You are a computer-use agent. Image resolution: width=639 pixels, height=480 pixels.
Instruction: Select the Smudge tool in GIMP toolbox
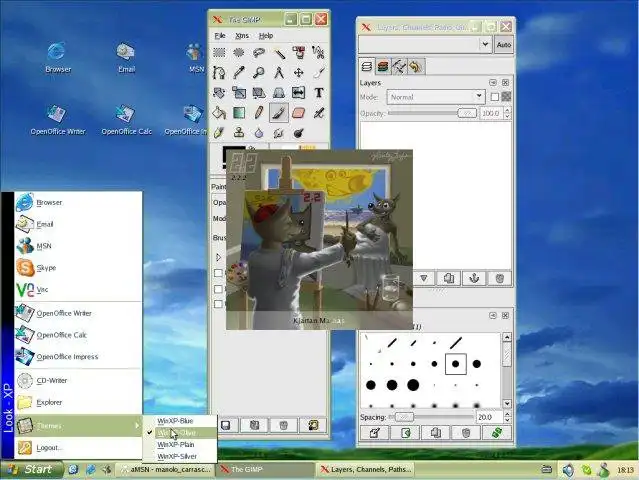(x=279, y=132)
